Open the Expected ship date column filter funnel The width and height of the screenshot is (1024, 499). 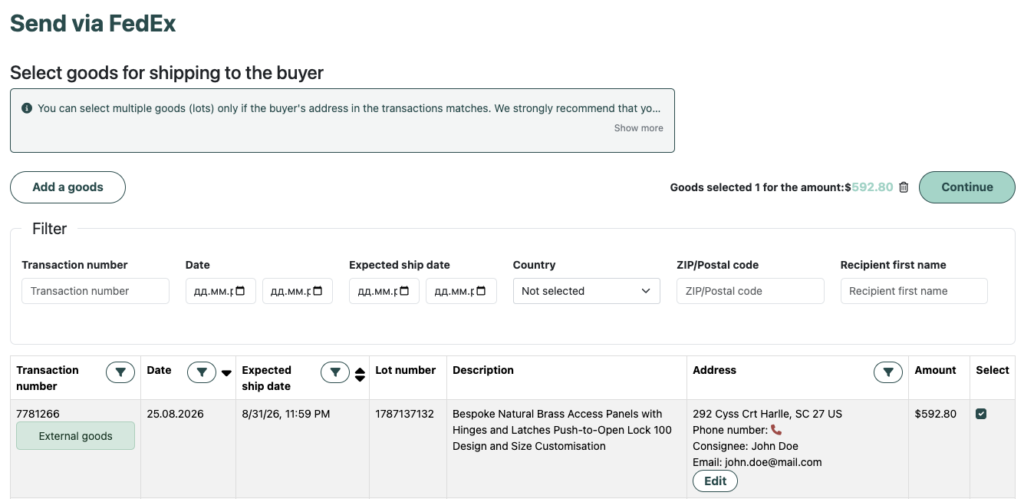point(335,372)
